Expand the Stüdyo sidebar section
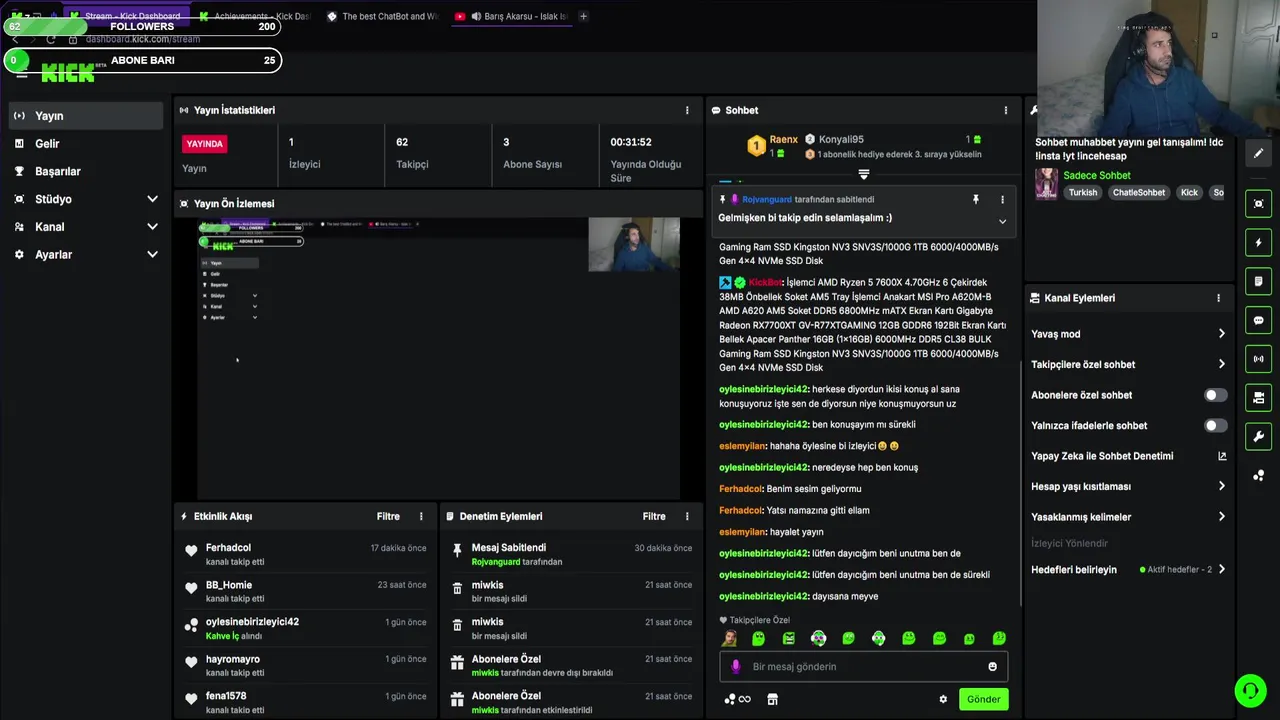Viewport: 1280px width, 720px height. [x=152, y=199]
